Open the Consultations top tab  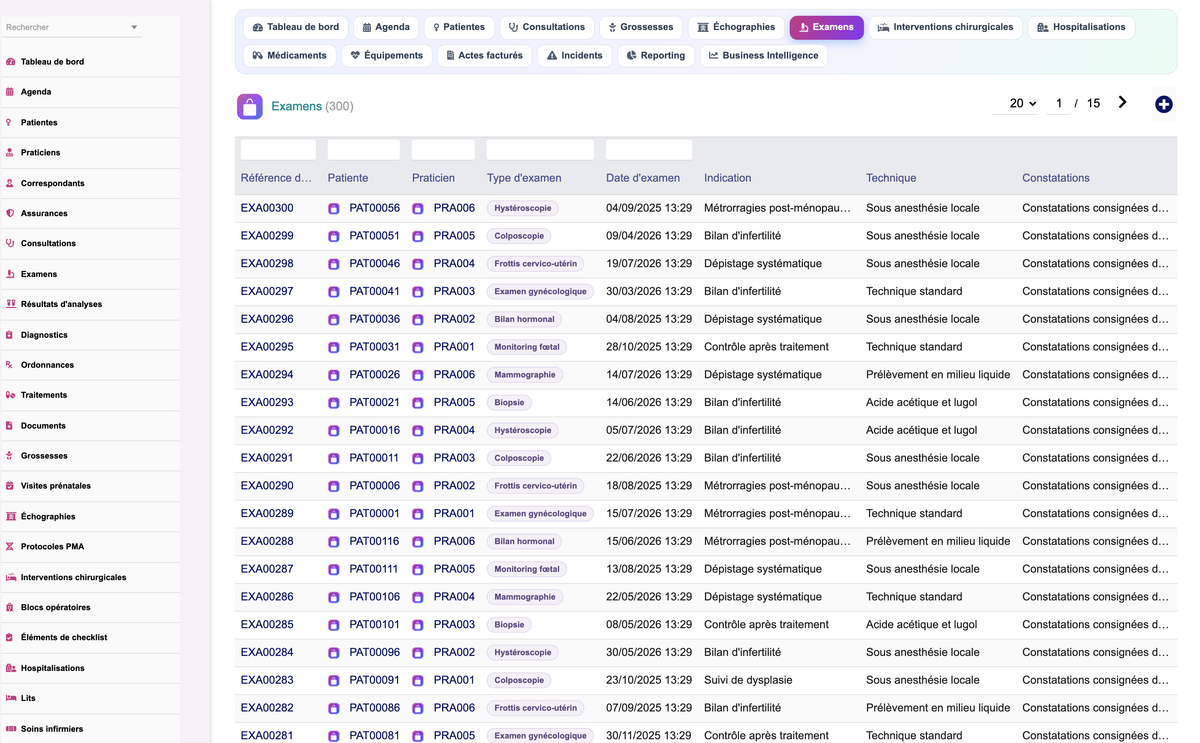[546, 27]
